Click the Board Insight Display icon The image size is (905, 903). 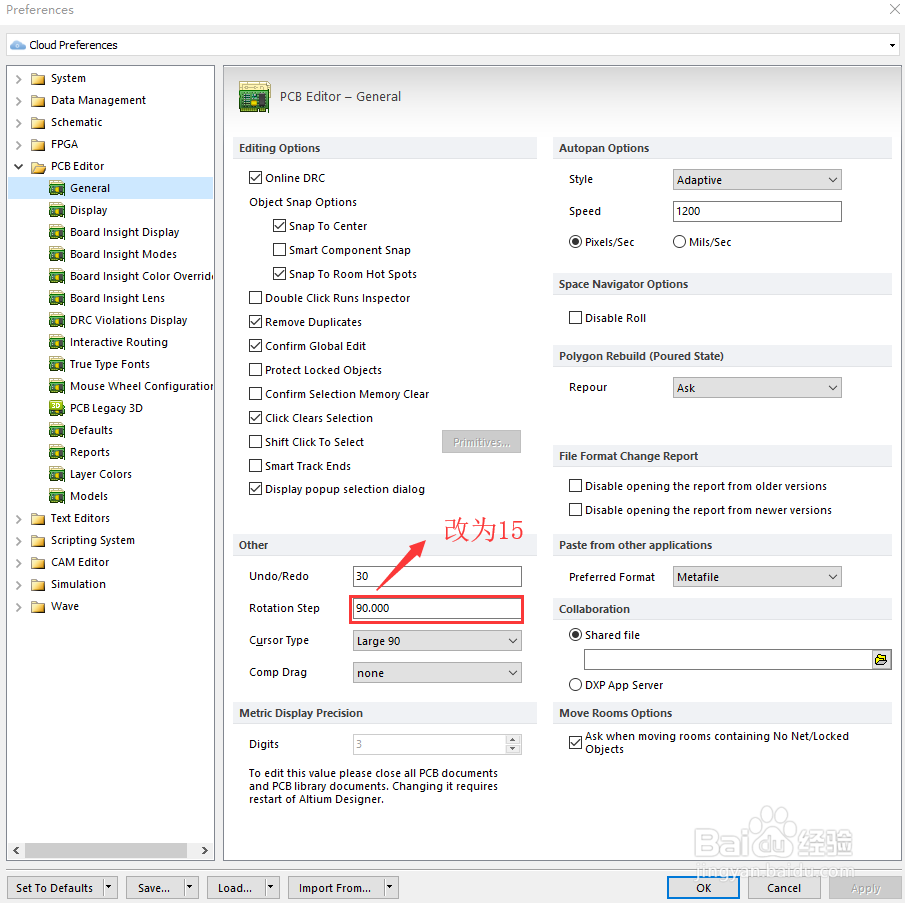point(57,232)
